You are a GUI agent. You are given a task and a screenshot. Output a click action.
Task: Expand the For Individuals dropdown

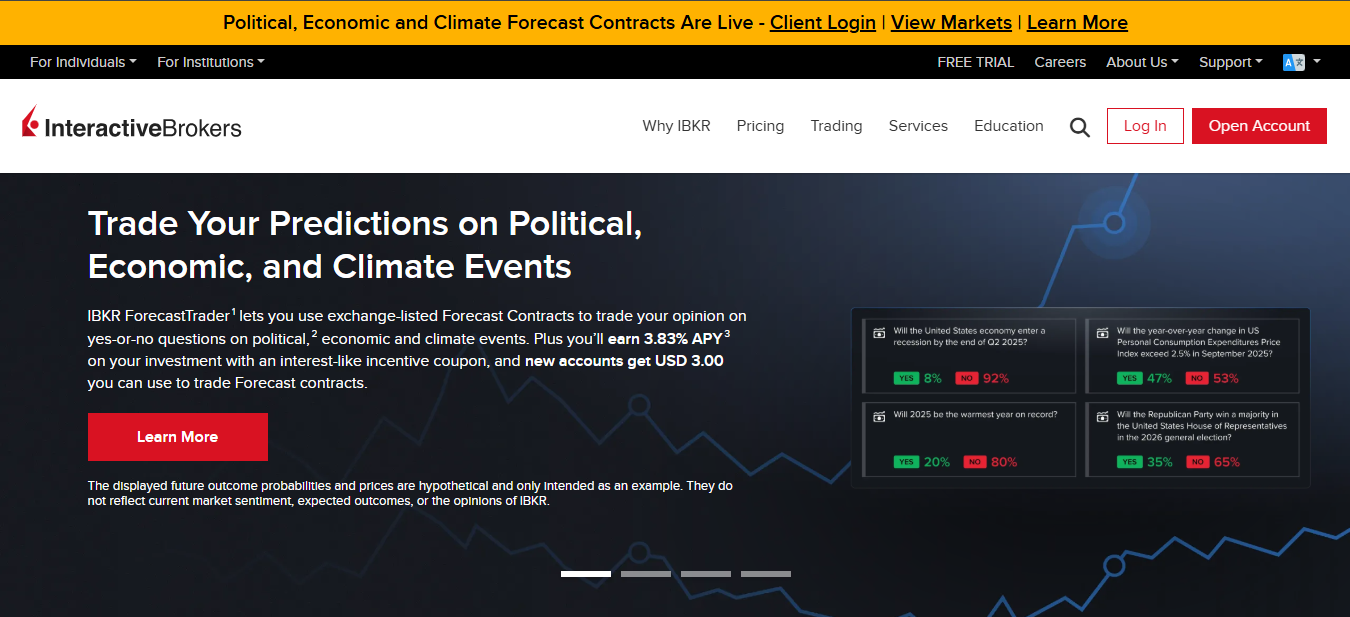click(x=83, y=62)
